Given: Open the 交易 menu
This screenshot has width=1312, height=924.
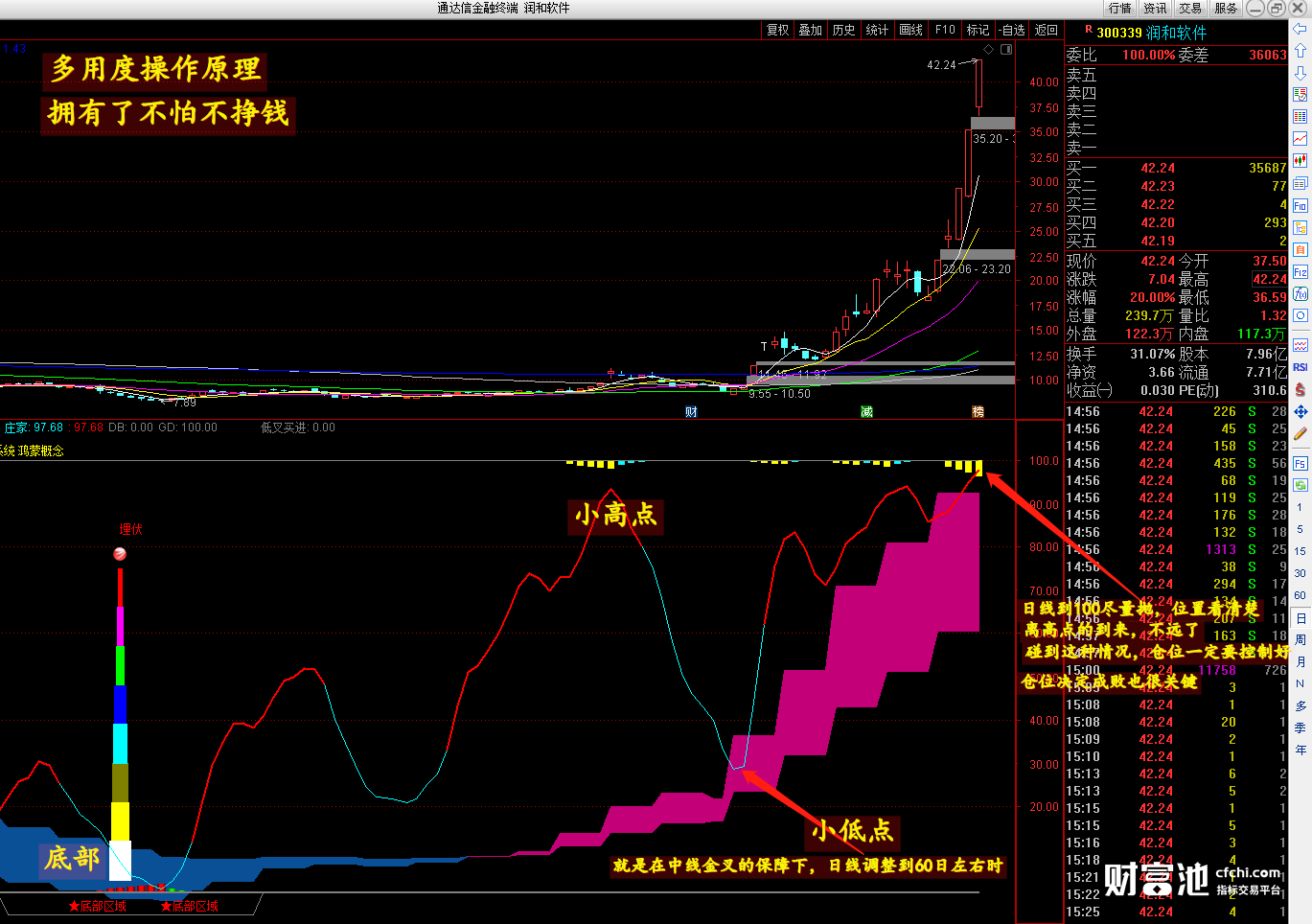Looking at the screenshot, I should 1191,8.
